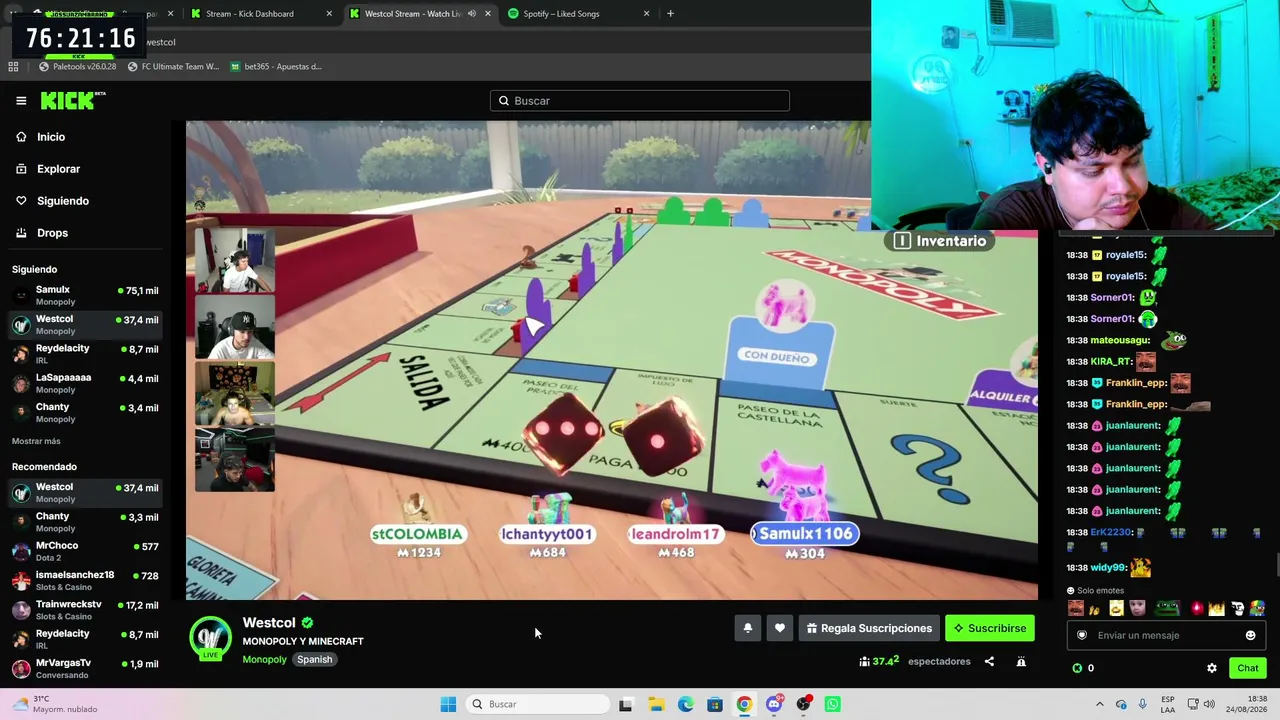Mute the Westcol Stream tab speaker icon
This screenshot has width=1280, height=720.
[x=472, y=14]
